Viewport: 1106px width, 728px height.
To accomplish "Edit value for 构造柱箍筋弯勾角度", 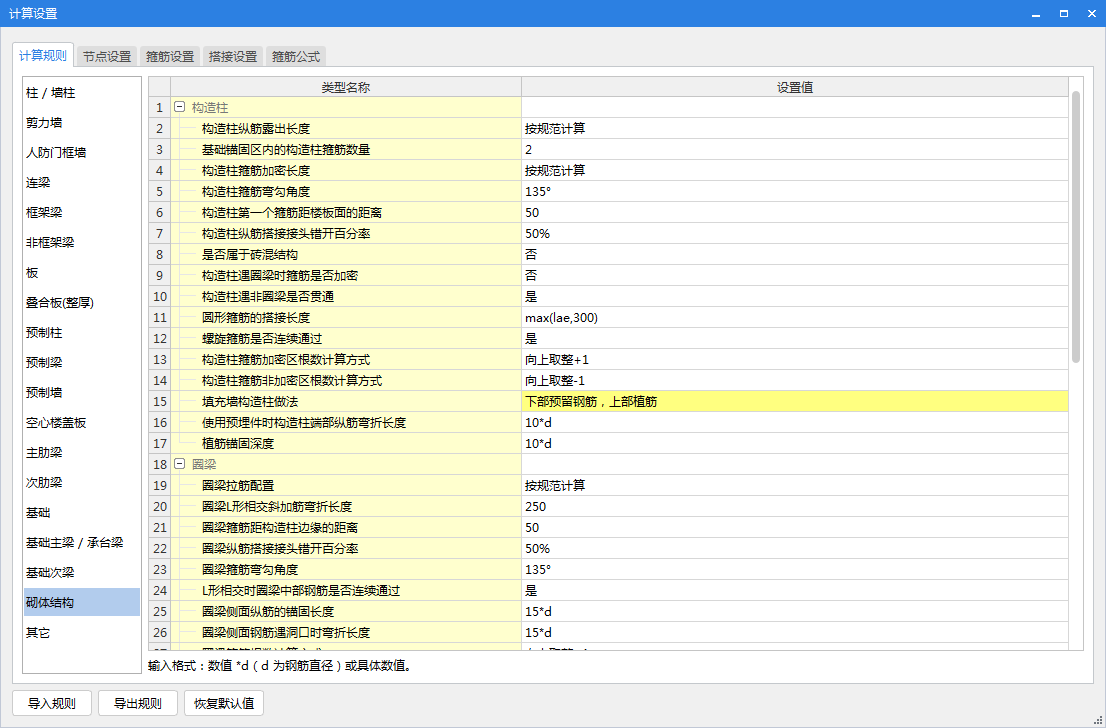I will click(795, 192).
